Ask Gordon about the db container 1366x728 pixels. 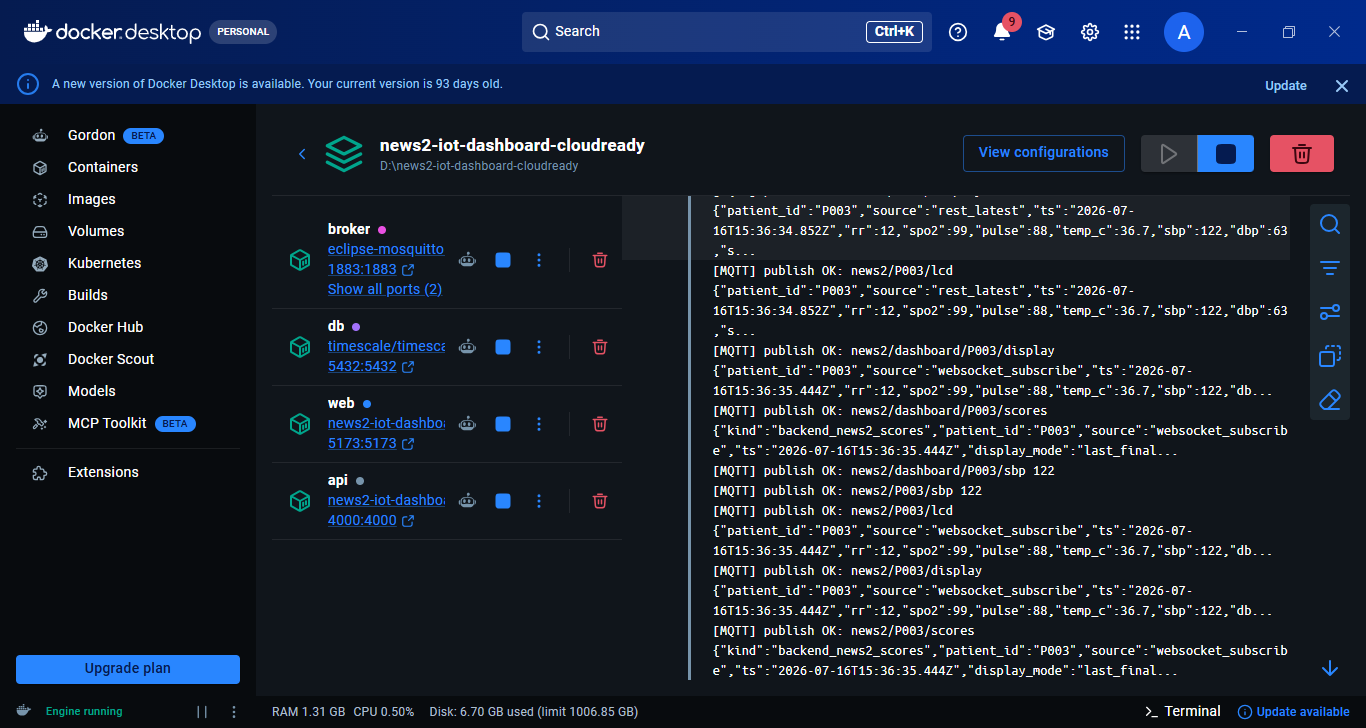click(x=467, y=347)
